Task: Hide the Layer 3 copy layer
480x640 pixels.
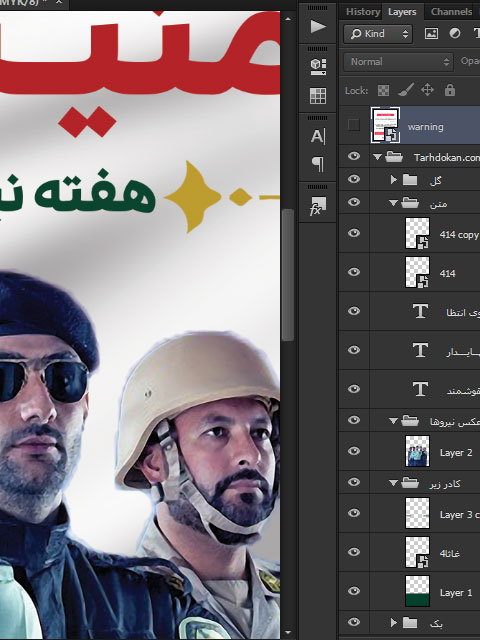Action: (354, 513)
